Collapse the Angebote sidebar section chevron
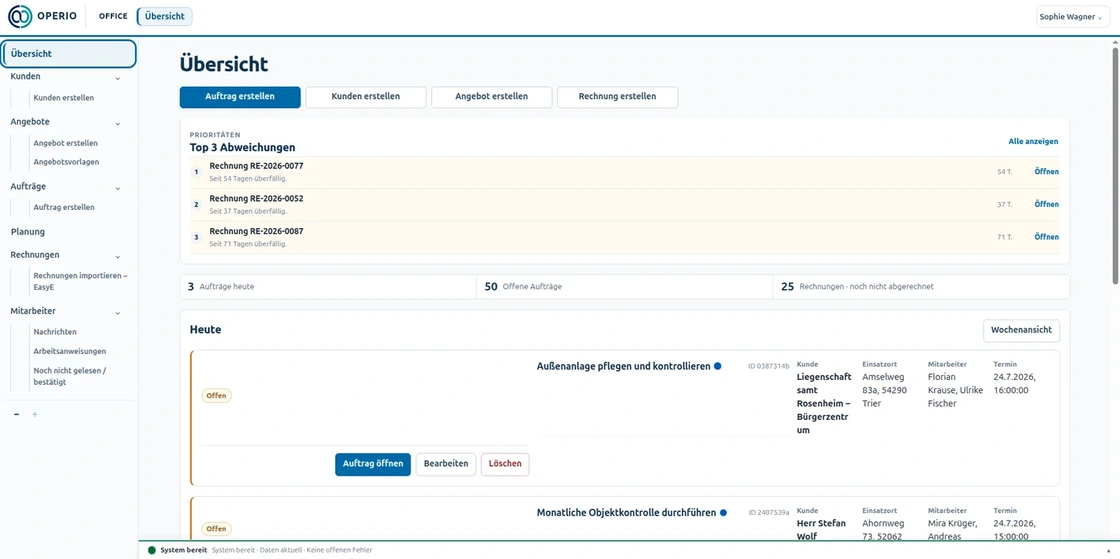 [118, 124]
